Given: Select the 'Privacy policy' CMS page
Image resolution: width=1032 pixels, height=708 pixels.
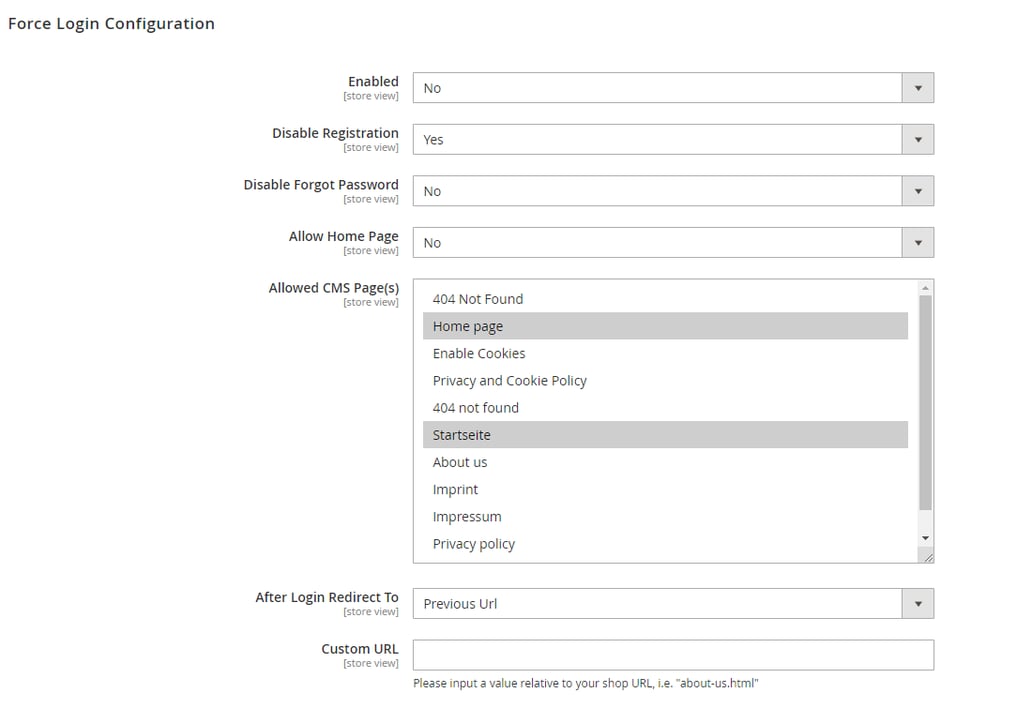Looking at the screenshot, I should coord(473,543).
